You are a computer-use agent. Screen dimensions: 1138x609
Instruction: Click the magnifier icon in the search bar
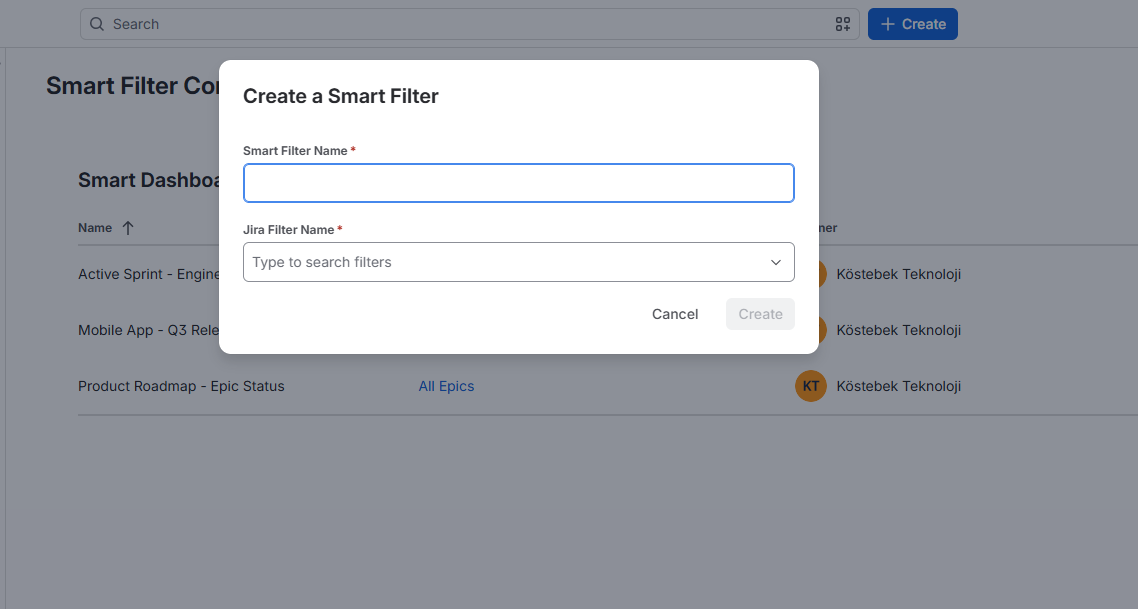97,24
